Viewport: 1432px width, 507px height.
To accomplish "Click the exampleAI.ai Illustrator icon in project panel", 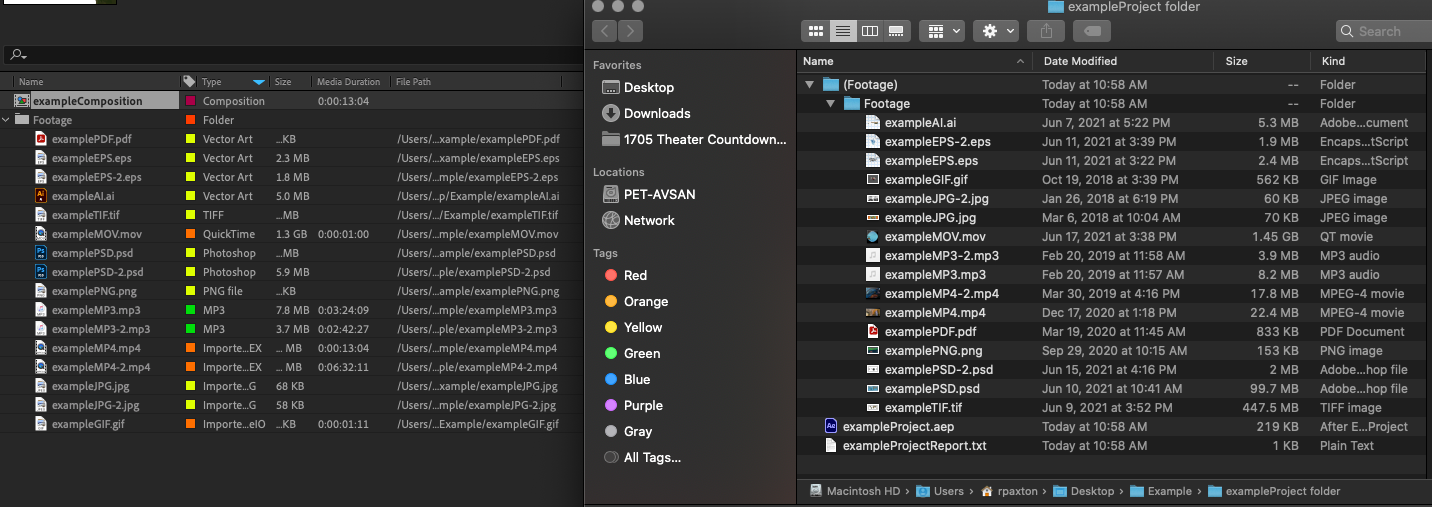I will 41,196.
